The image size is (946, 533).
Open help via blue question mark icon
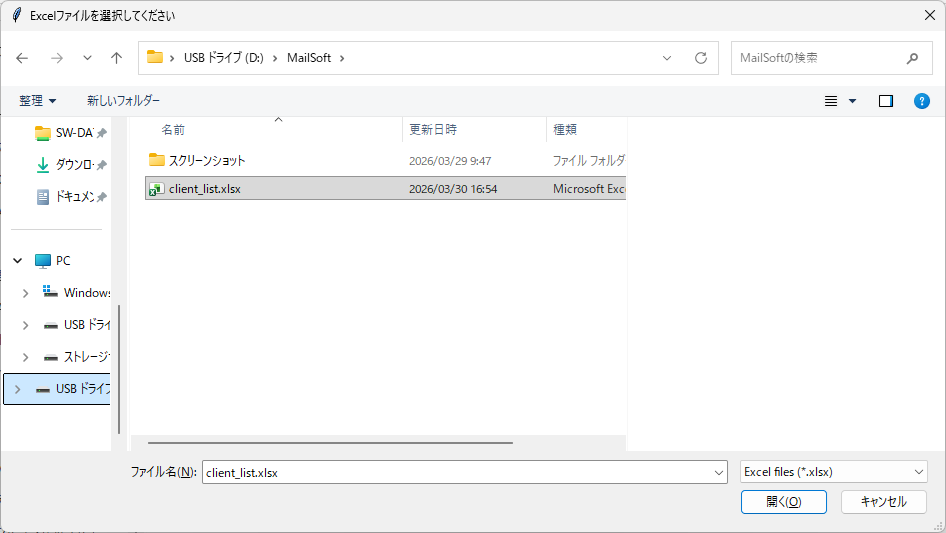point(922,101)
